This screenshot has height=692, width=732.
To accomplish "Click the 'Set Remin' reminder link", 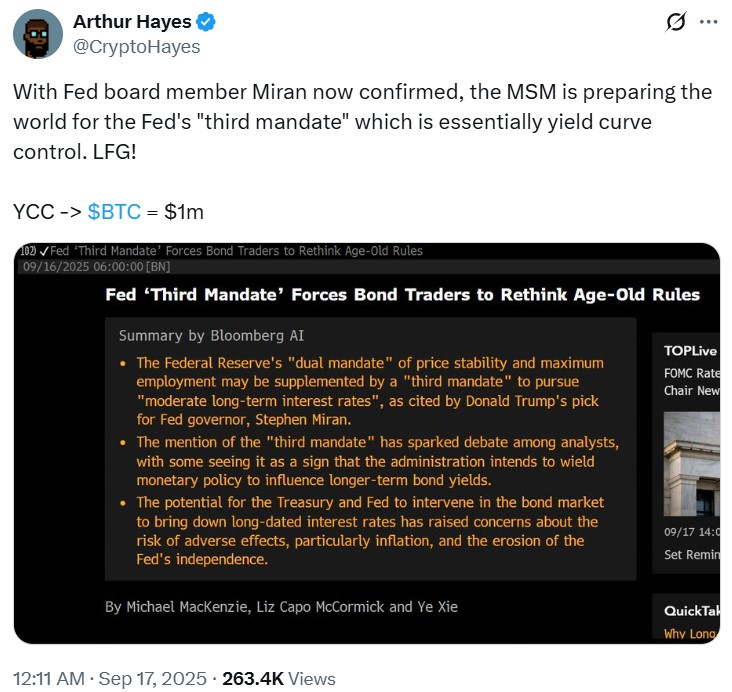I will coord(690,554).
